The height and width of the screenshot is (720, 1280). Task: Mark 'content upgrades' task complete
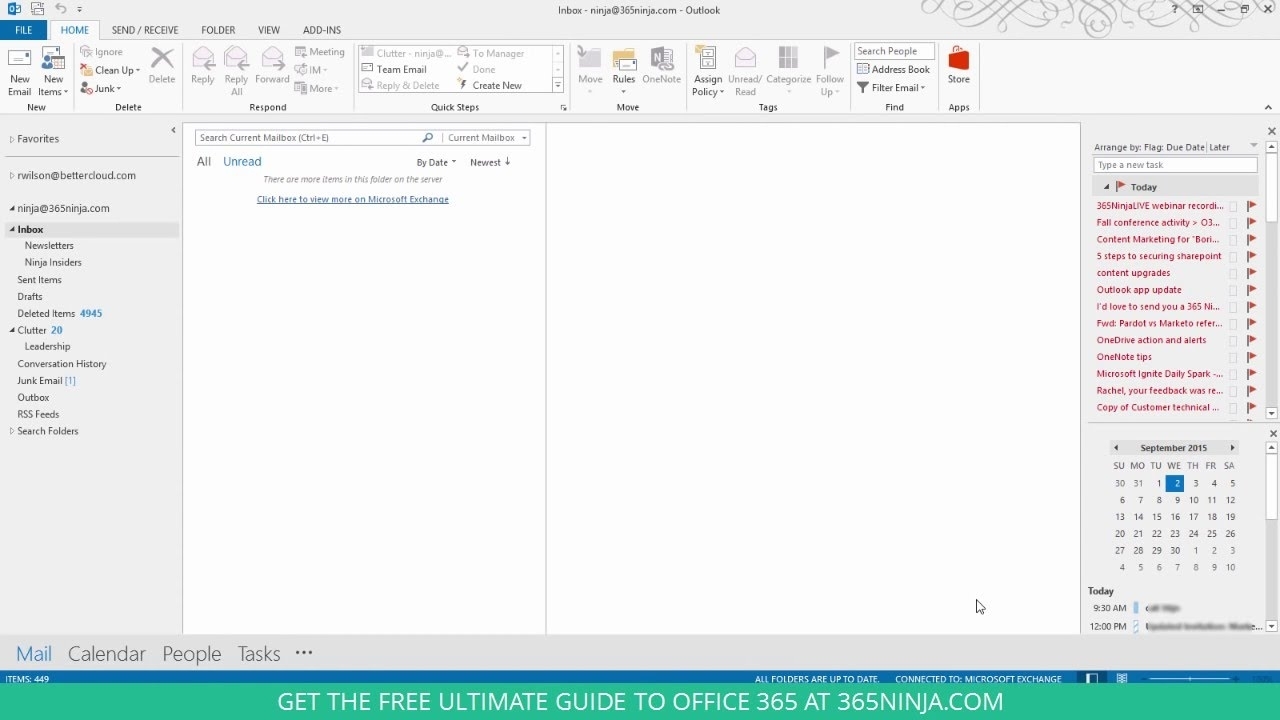pos(1233,273)
